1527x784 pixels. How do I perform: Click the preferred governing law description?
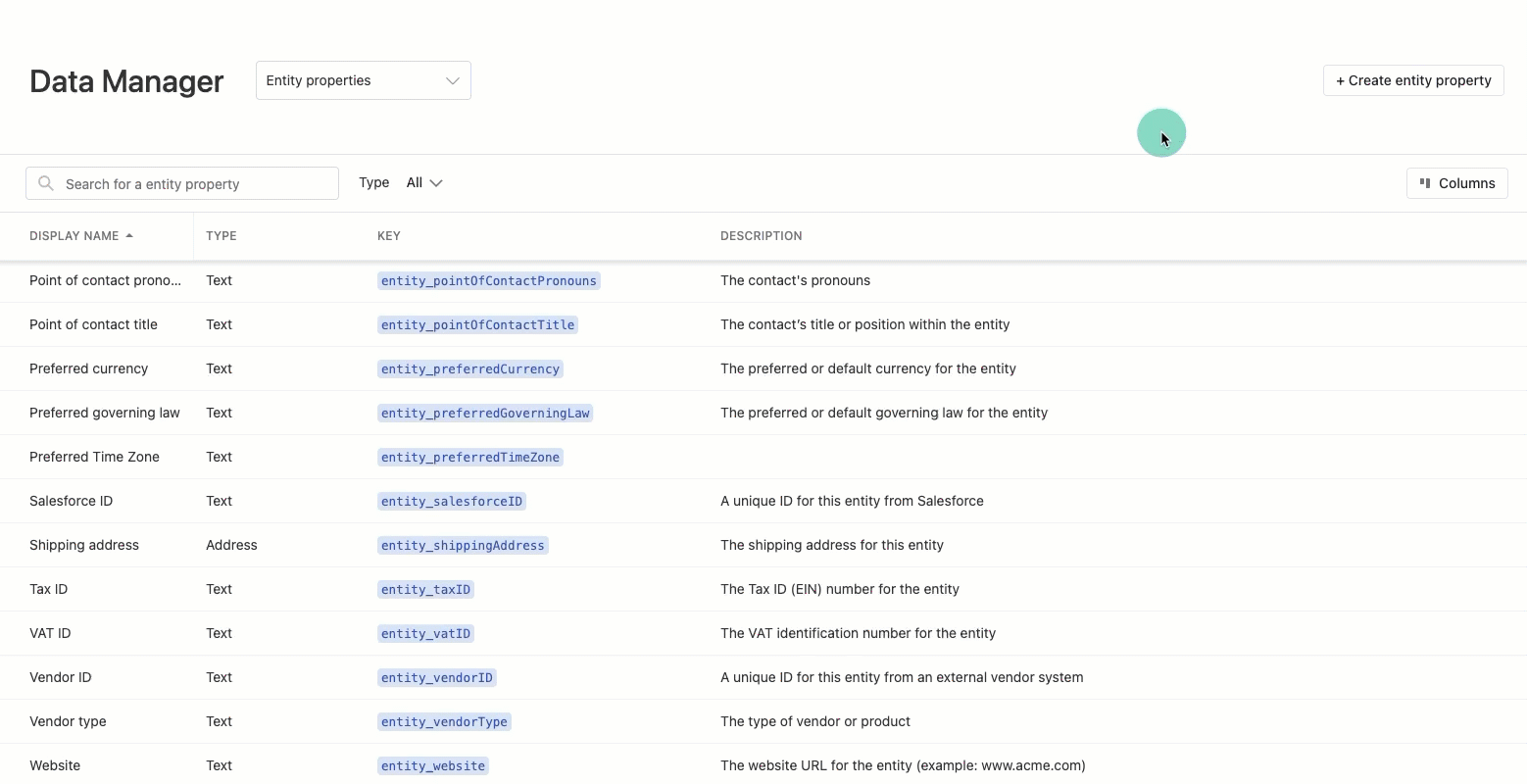(x=884, y=413)
